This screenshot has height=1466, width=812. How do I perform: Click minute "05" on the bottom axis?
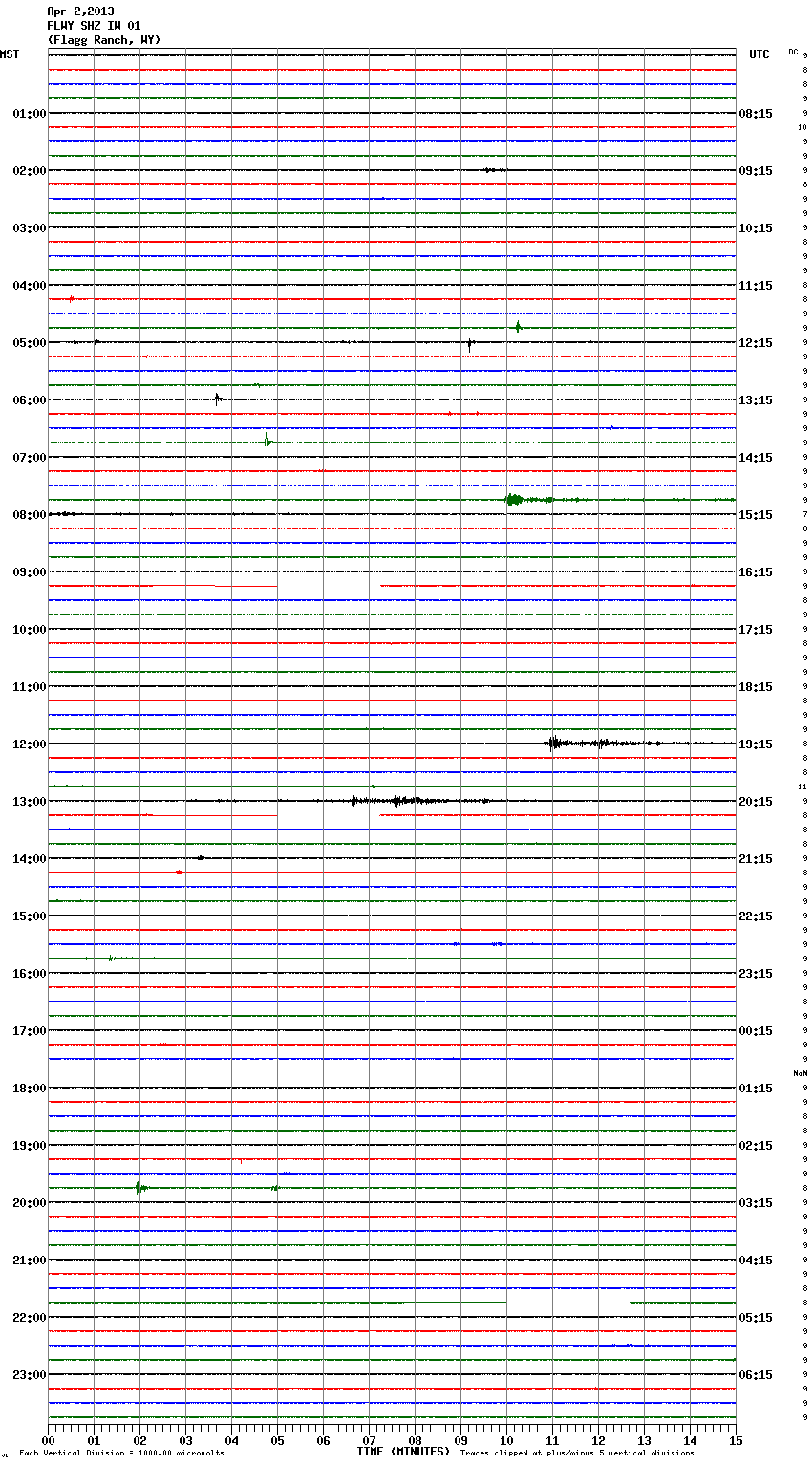277,1440
